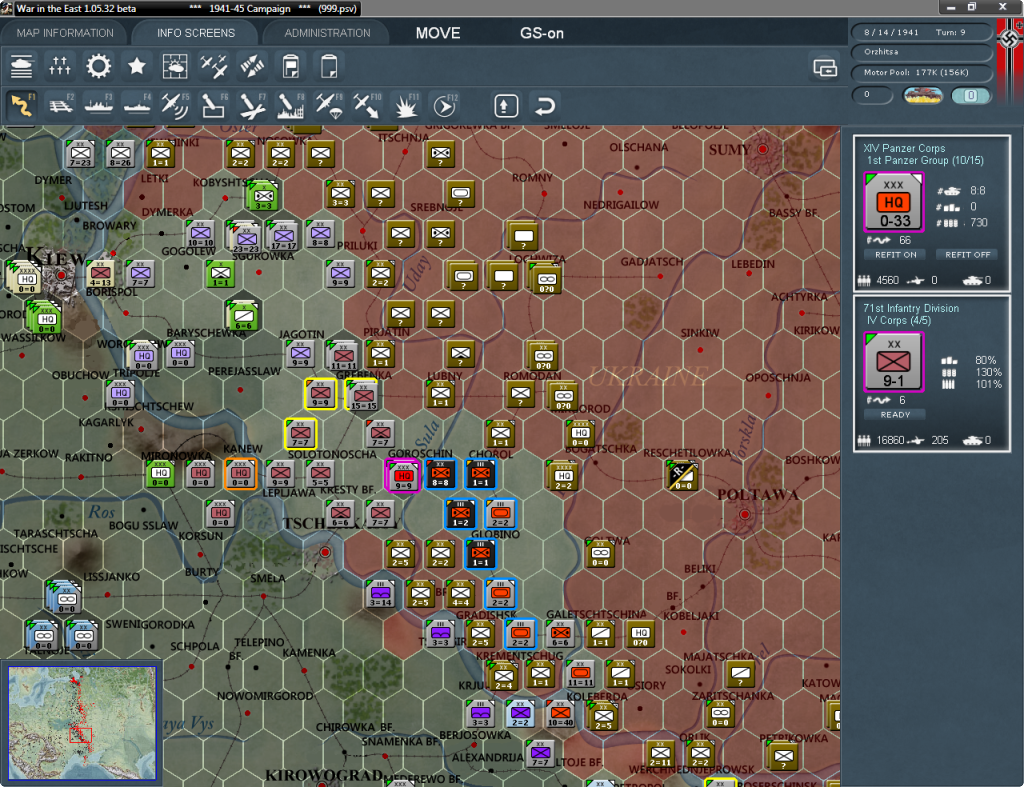Select the F9 air transport mode
1024x787 pixels.
pyautogui.click(x=329, y=105)
